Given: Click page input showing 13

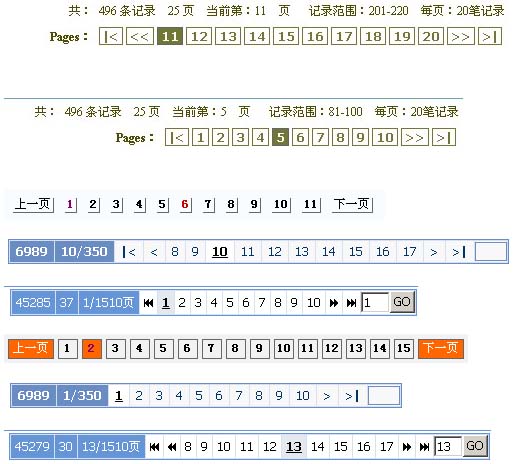Looking at the screenshot, I should point(448,446).
